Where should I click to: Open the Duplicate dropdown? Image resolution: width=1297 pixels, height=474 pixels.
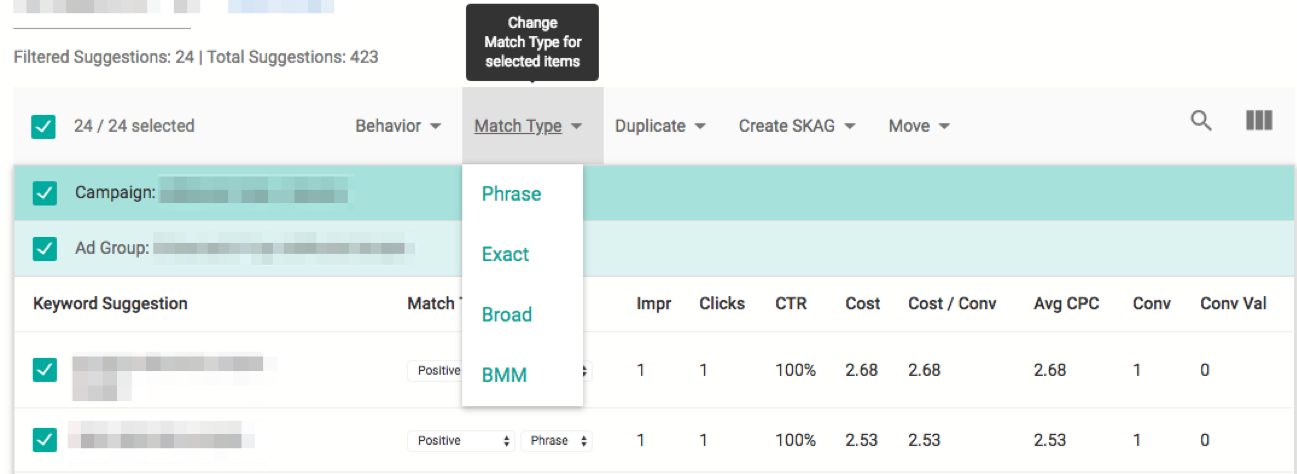pyautogui.click(x=660, y=126)
